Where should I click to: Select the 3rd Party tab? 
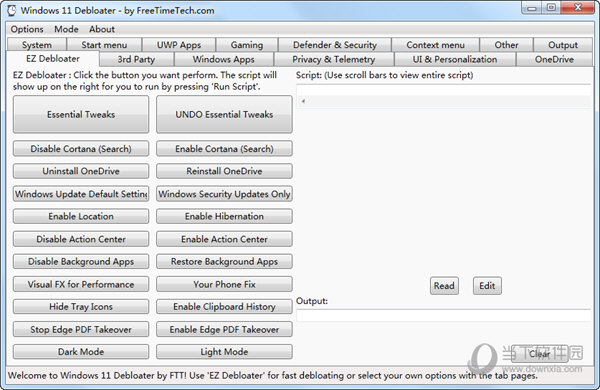(x=136, y=59)
